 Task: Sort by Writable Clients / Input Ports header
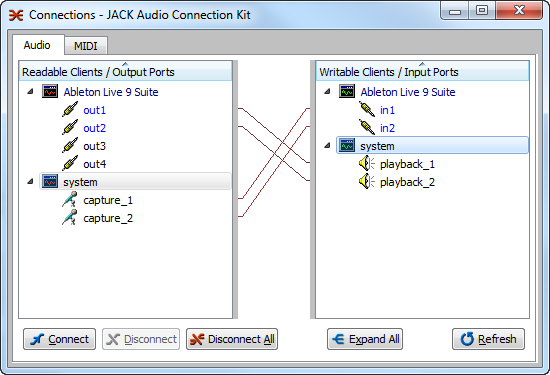[423, 71]
